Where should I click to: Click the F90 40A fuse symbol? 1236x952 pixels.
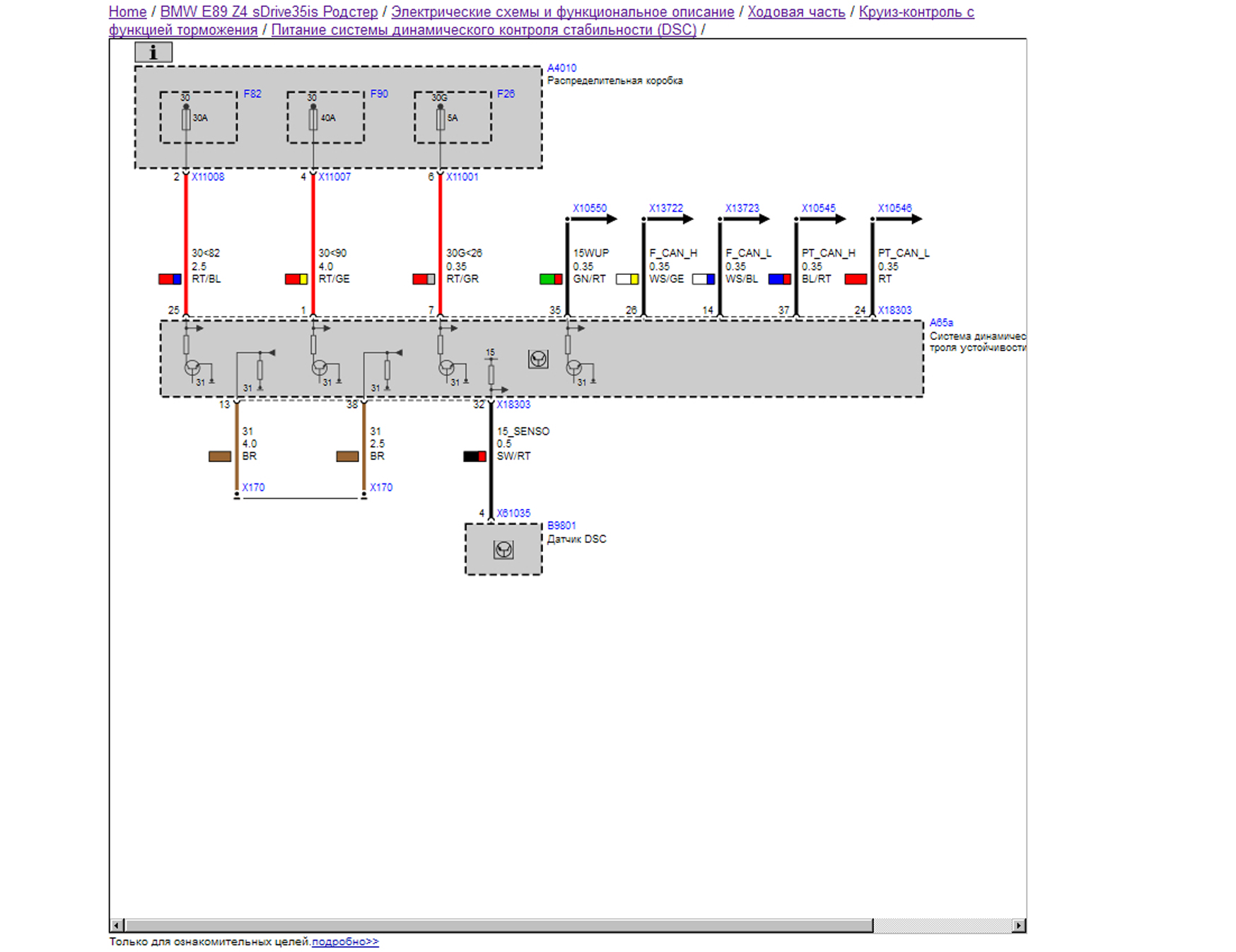coord(313,119)
